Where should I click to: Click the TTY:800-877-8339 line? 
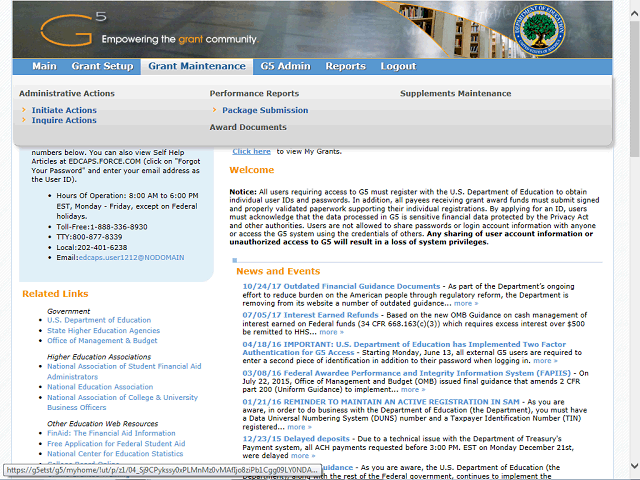point(89,237)
